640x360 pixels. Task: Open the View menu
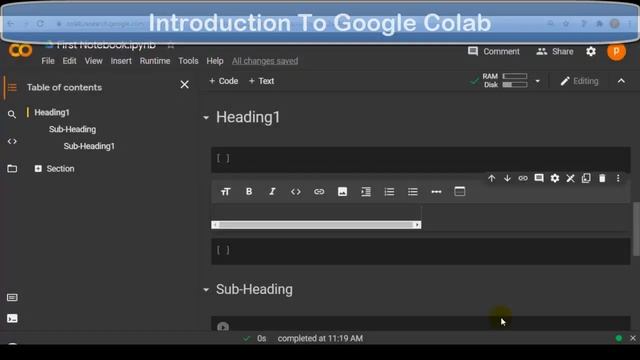93,61
